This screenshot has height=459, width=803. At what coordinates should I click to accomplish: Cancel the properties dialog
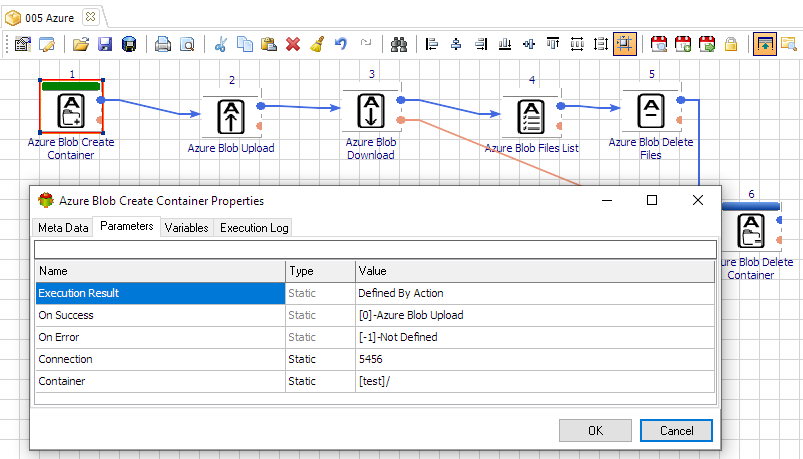pyautogui.click(x=676, y=431)
